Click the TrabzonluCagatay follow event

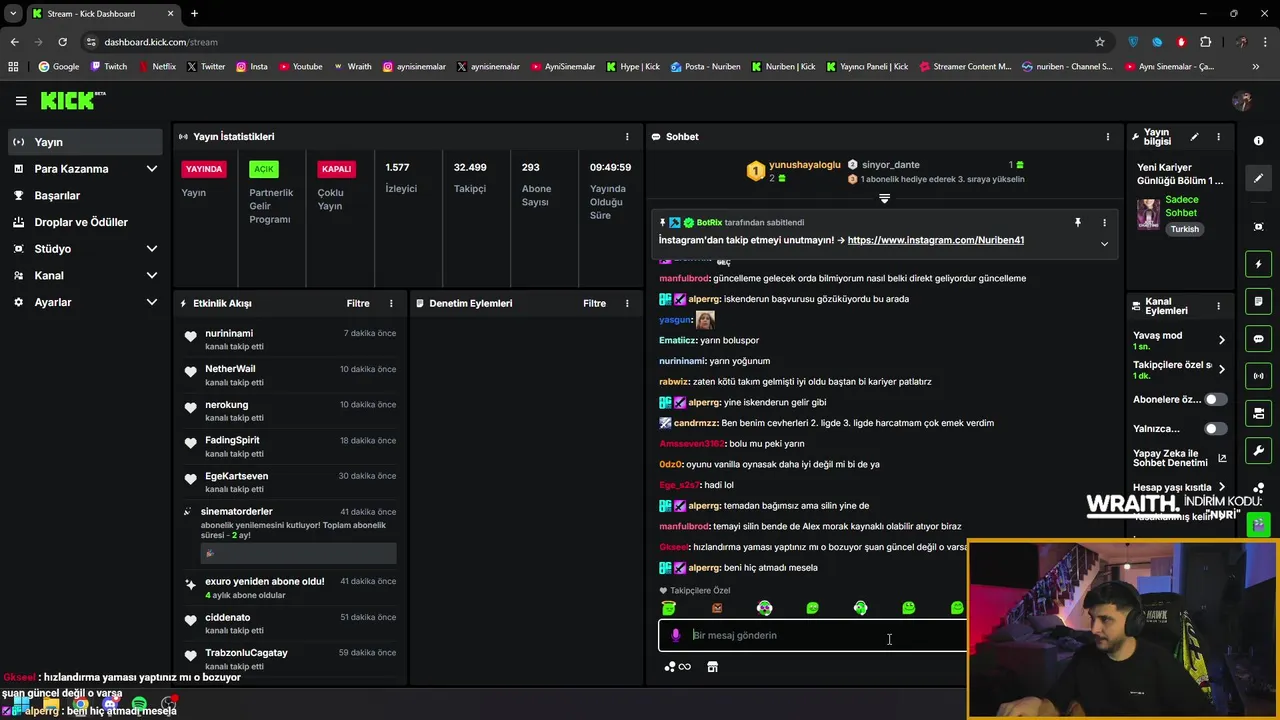click(x=290, y=659)
